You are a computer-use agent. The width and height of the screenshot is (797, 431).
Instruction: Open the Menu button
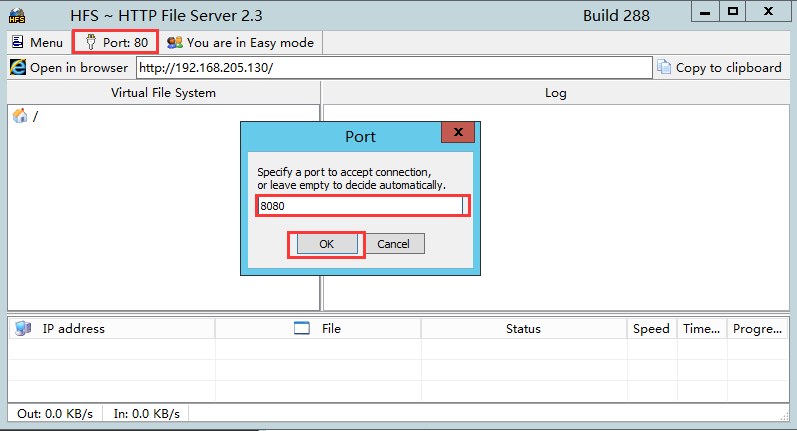(38, 42)
